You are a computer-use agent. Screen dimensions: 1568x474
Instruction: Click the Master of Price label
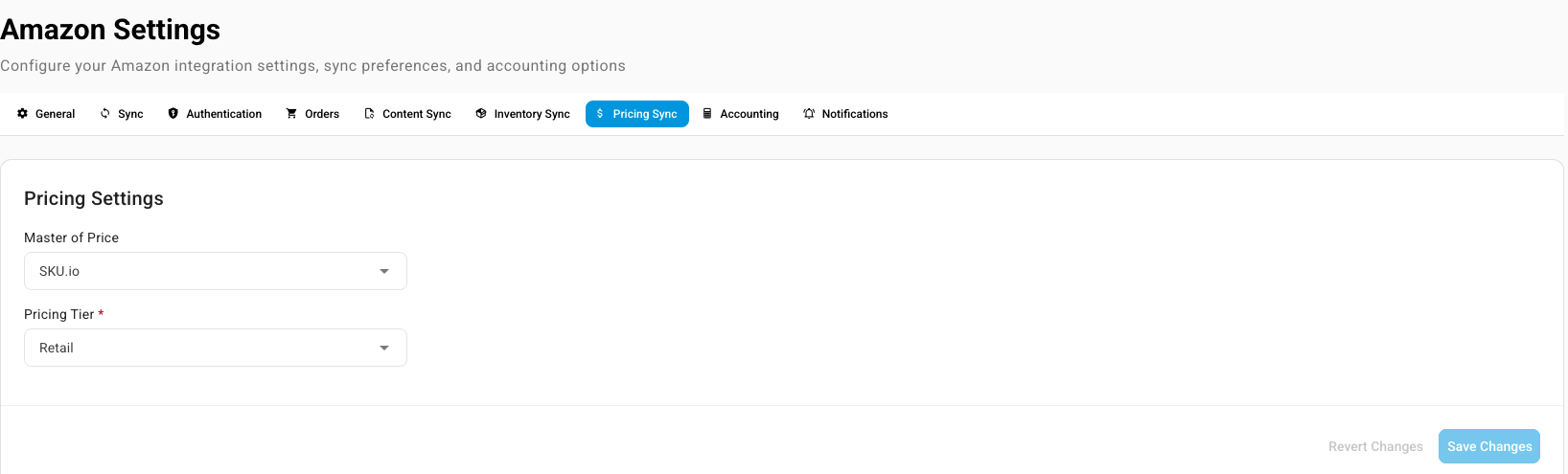click(x=72, y=237)
